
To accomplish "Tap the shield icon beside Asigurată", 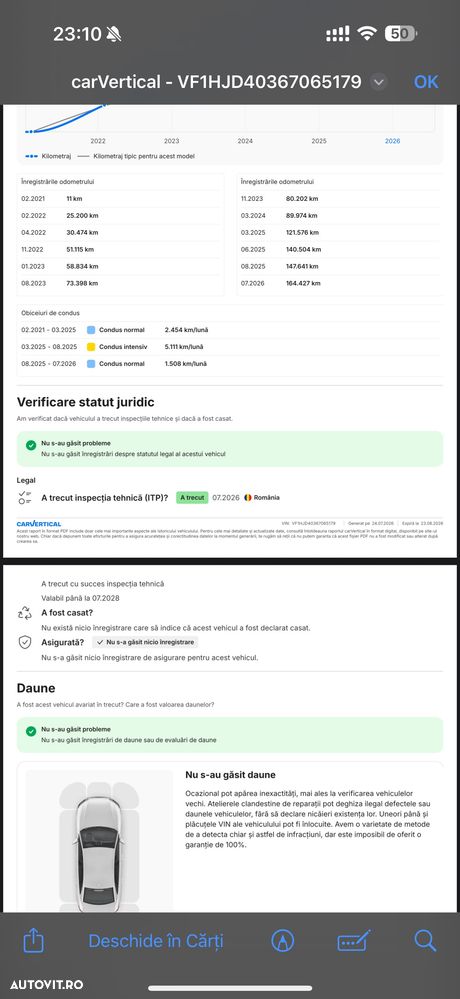I will pyautogui.click(x=25, y=642).
